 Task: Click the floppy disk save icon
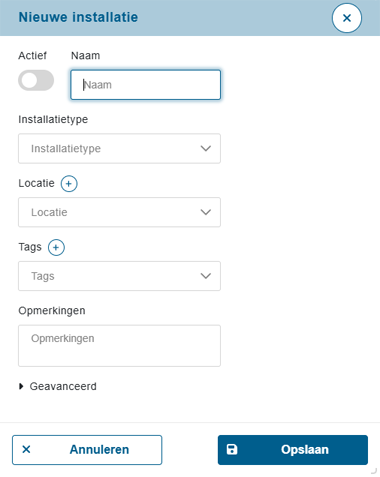(x=232, y=449)
